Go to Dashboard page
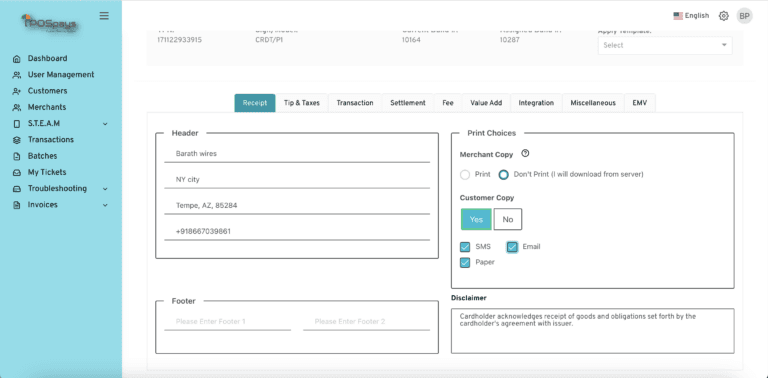This screenshot has height=378, width=768. click(x=48, y=58)
